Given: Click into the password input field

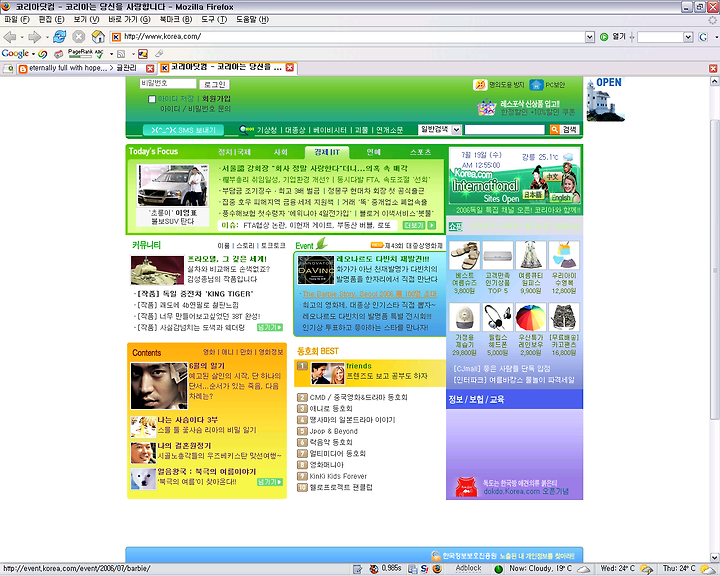Looking at the screenshot, I should pyautogui.click(x=168, y=84).
